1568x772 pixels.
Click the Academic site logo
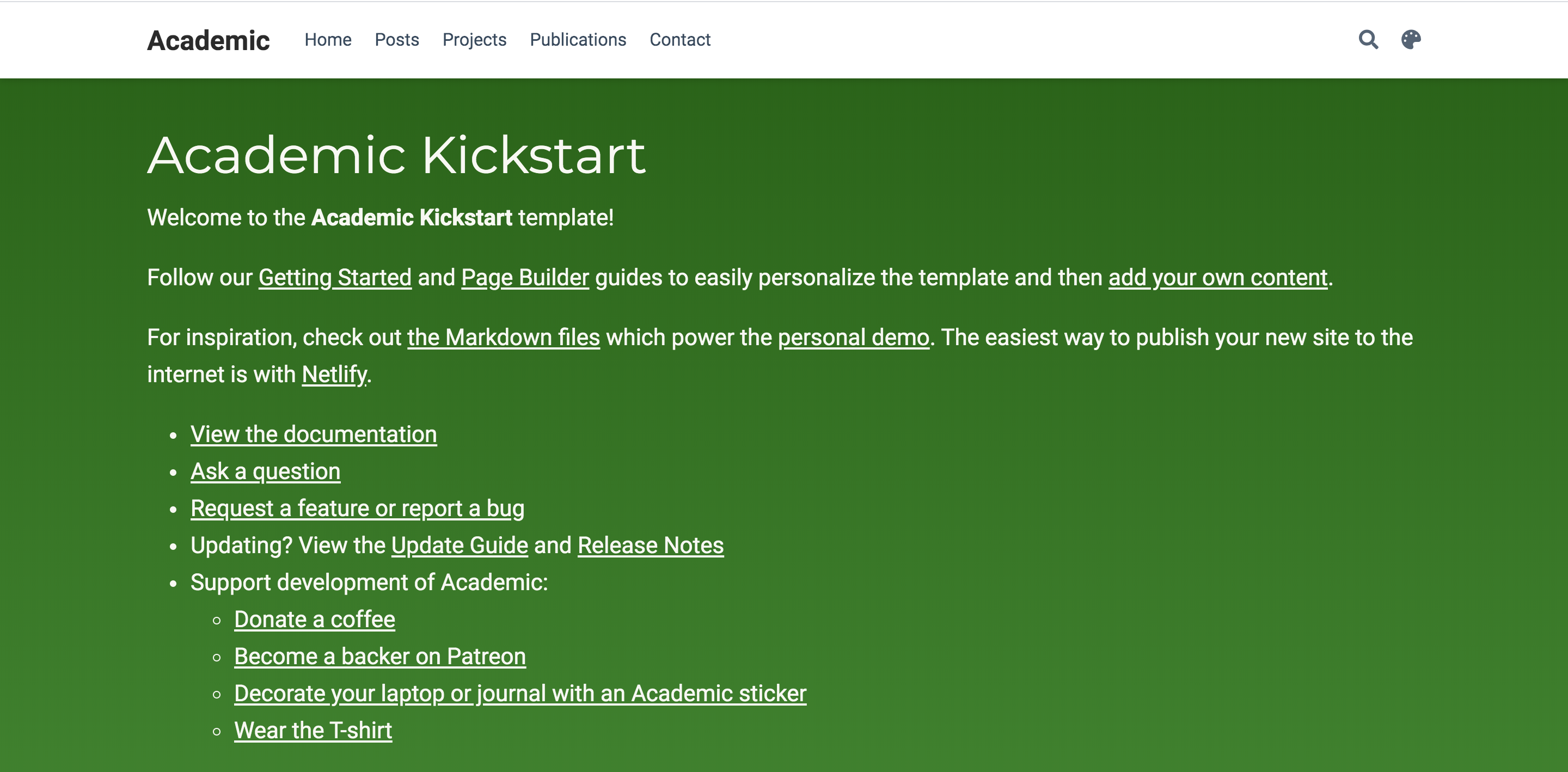point(208,41)
